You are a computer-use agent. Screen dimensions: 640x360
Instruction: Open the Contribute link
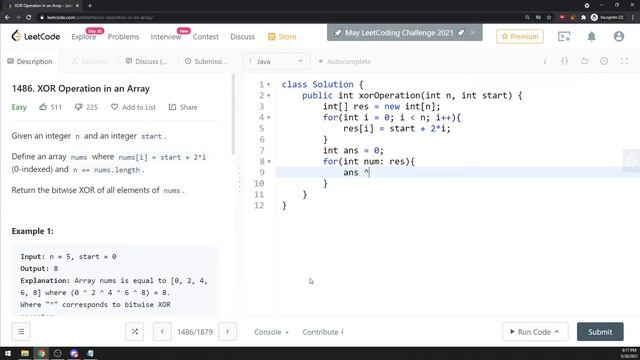(323, 332)
